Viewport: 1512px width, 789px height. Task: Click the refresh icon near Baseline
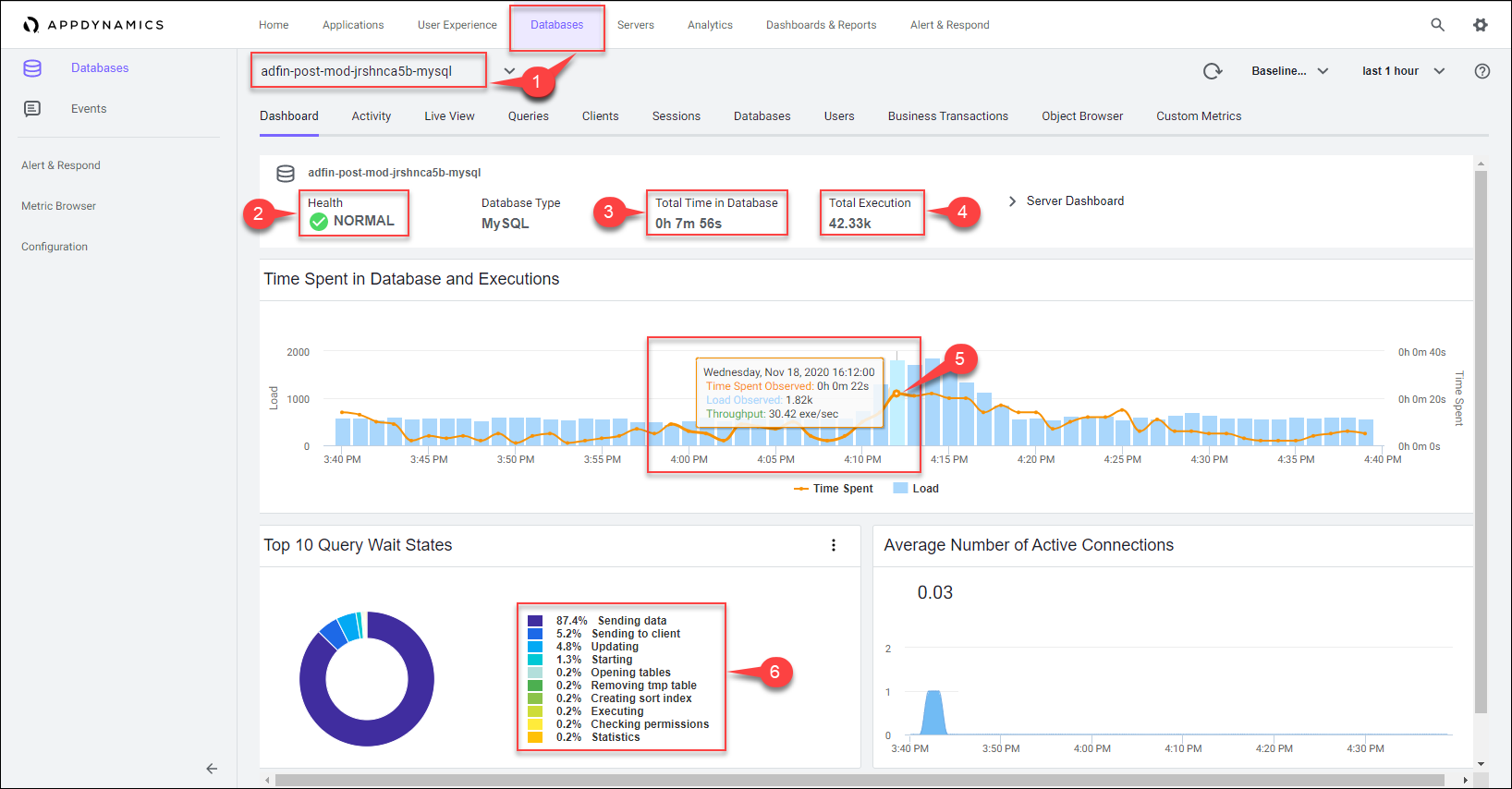[x=1212, y=71]
